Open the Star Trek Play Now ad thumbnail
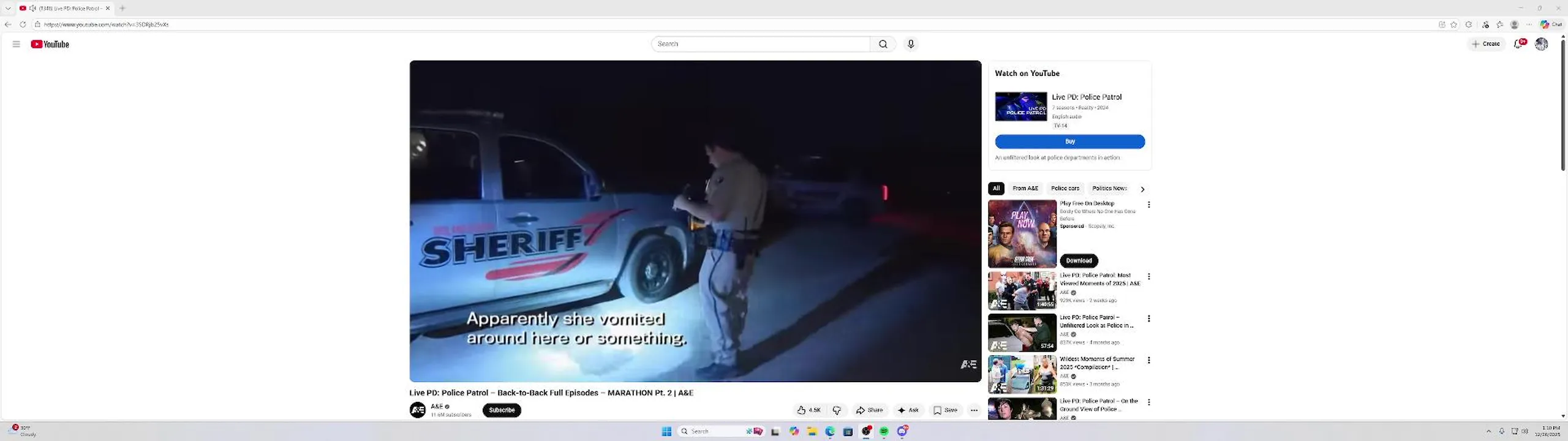Screen dimensions: 1568x441 click(x=1022, y=234)
